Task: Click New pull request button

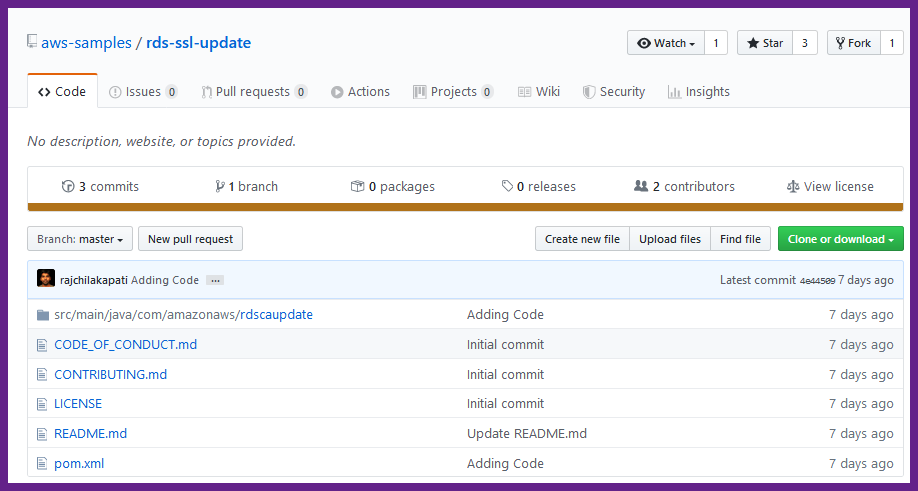Action: pos(190,239)
